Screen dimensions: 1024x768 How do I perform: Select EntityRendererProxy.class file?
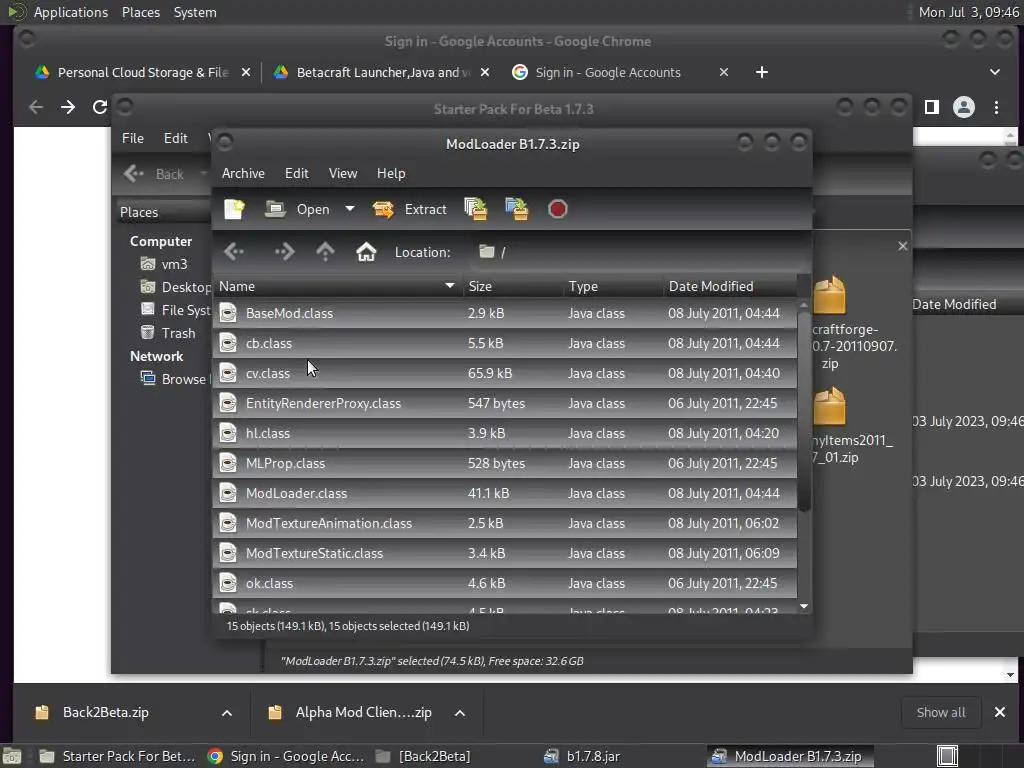tap(505, 403)
